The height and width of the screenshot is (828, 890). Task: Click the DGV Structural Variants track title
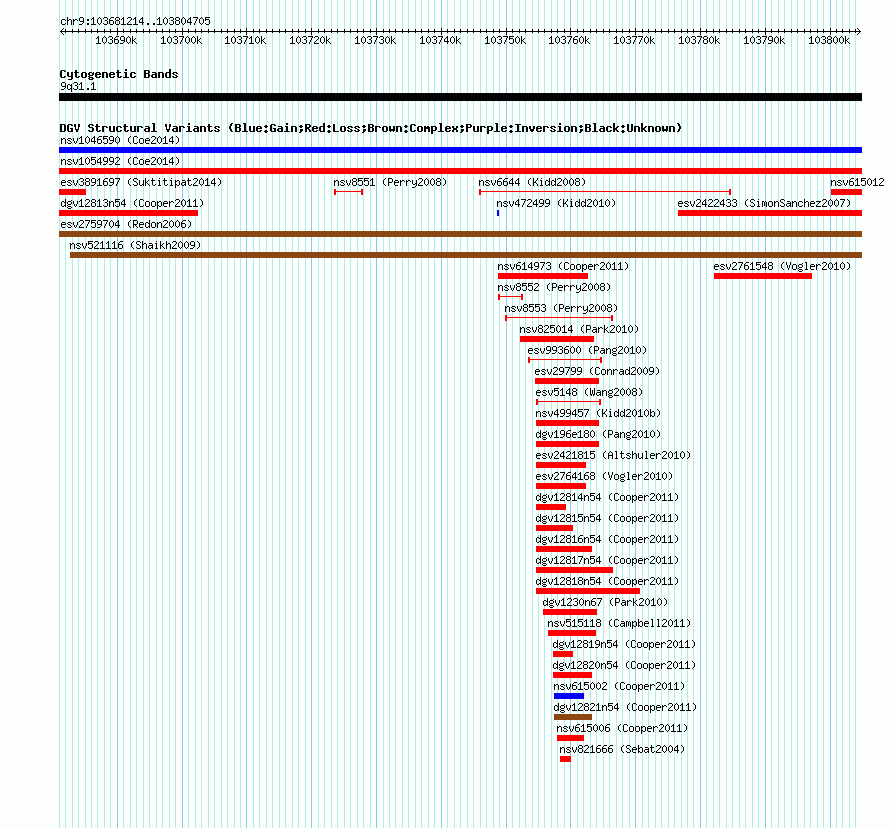pos(370,128)
